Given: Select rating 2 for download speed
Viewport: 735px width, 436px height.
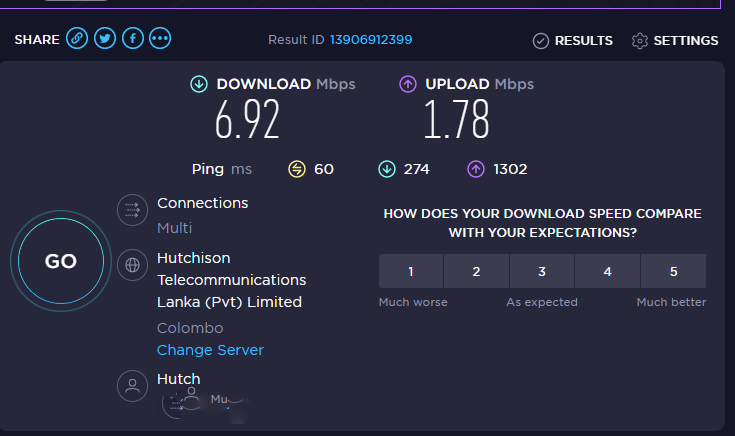Looking at the screenshot, I should click(476, 271).
